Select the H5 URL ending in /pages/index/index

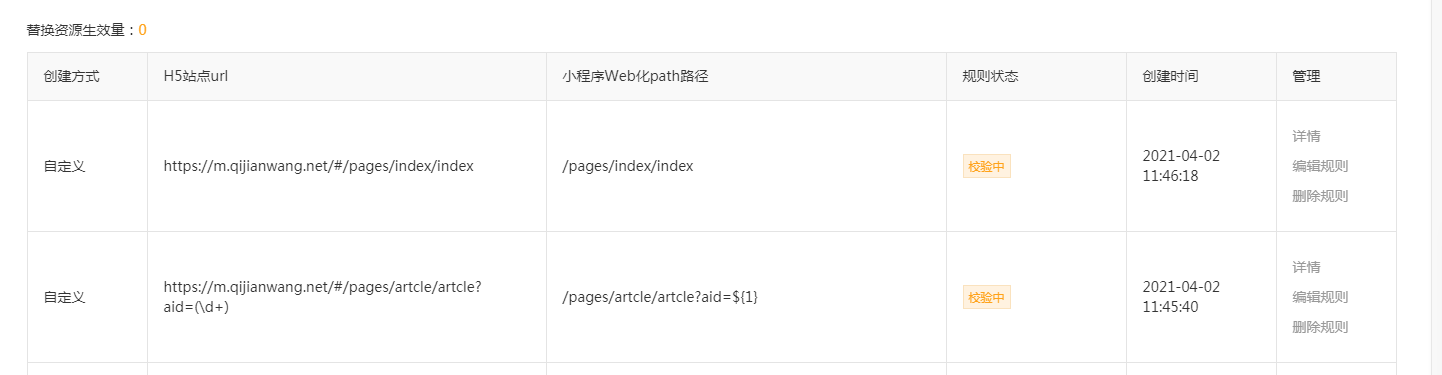tap(319, 166)
